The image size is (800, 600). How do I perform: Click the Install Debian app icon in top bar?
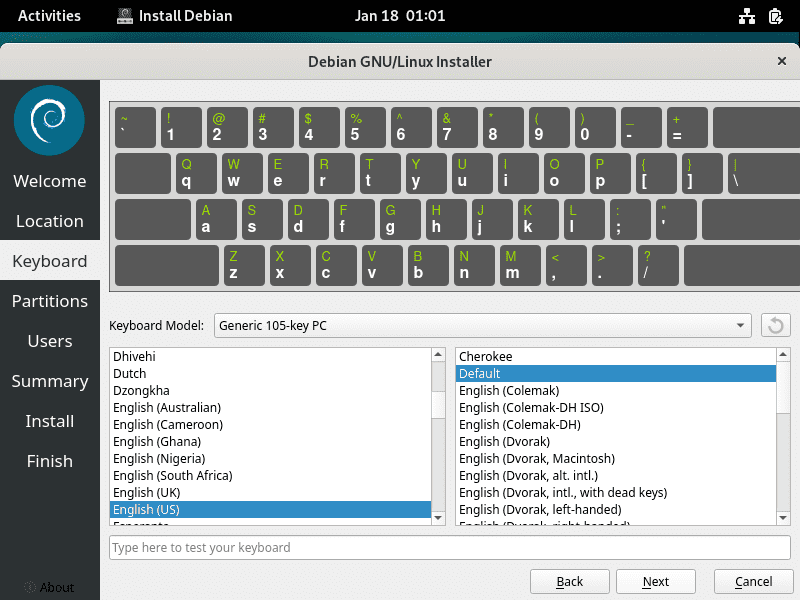124,16
